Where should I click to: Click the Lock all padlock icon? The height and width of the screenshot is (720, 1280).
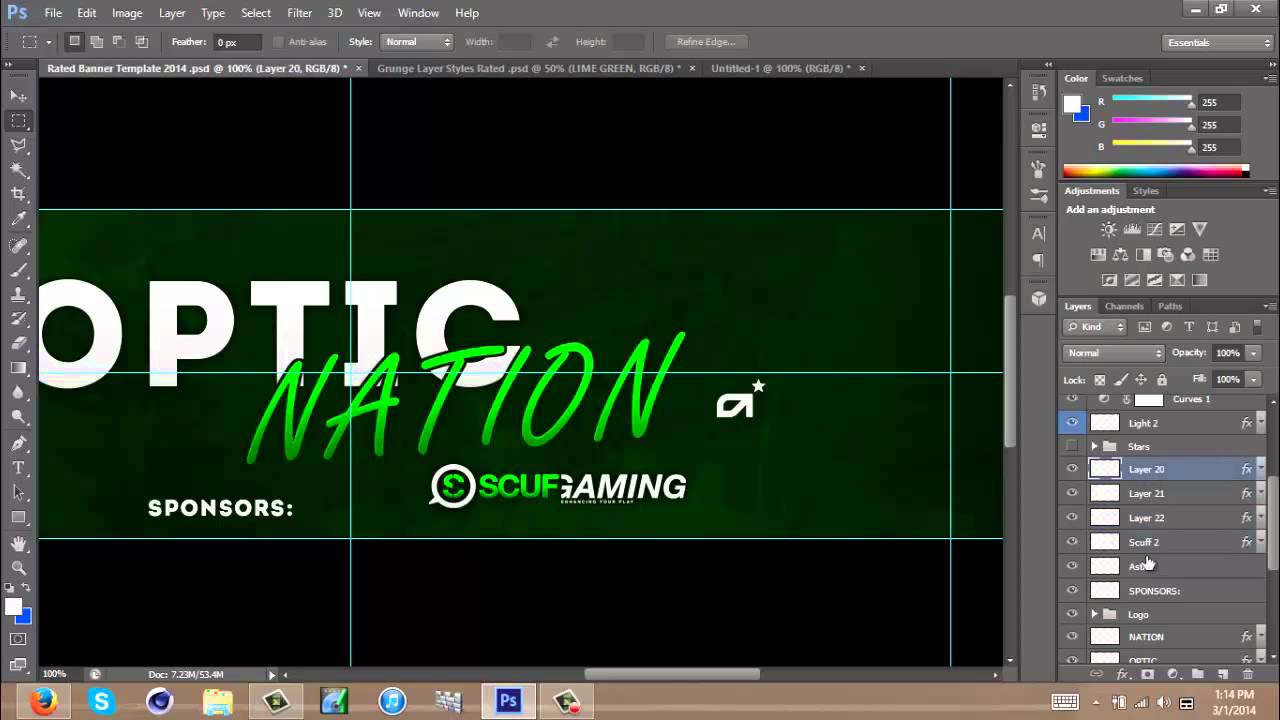1161,380
